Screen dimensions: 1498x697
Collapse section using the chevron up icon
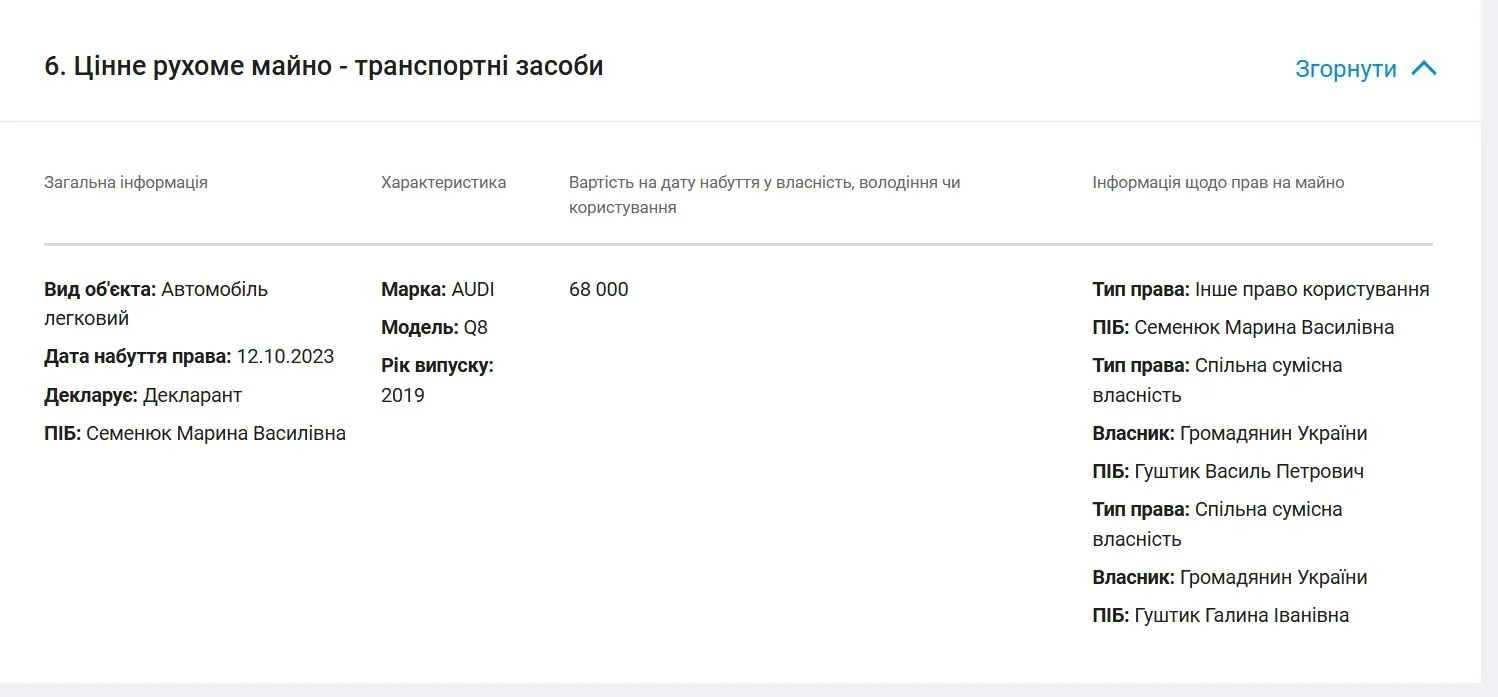coord(1424,69)
